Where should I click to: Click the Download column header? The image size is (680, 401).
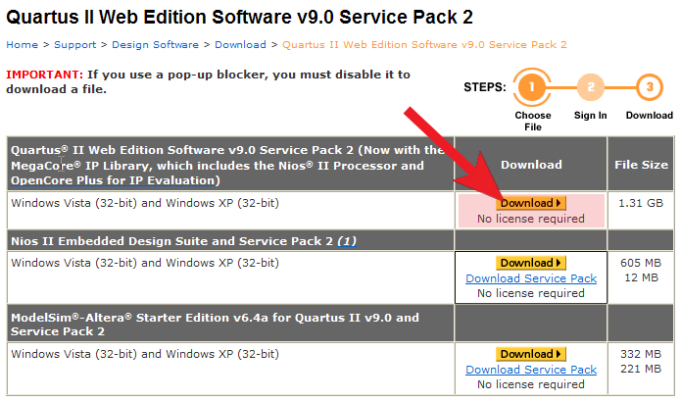[531, 165]
